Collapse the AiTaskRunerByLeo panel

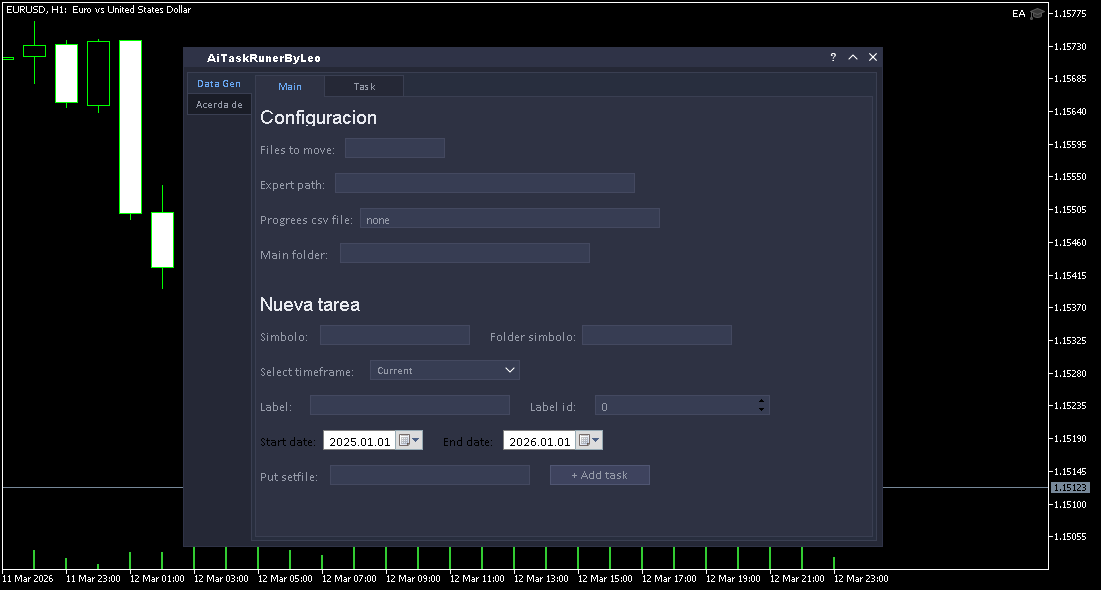(853, 58)
